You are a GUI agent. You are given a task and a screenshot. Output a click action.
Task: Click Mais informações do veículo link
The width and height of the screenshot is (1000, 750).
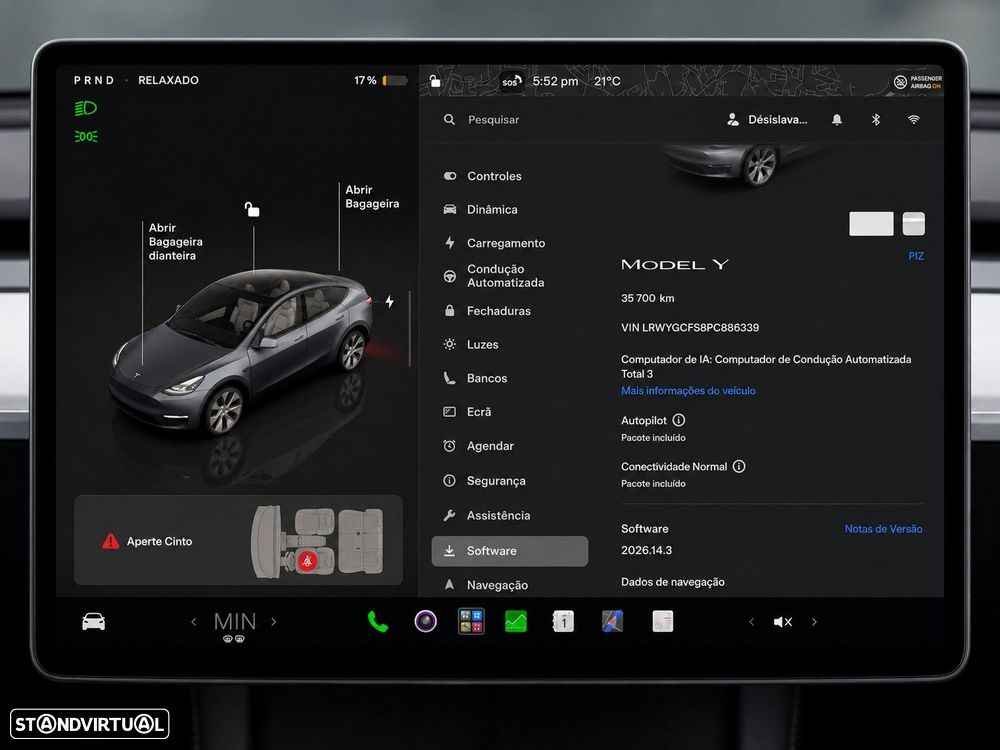click(688, 390)
